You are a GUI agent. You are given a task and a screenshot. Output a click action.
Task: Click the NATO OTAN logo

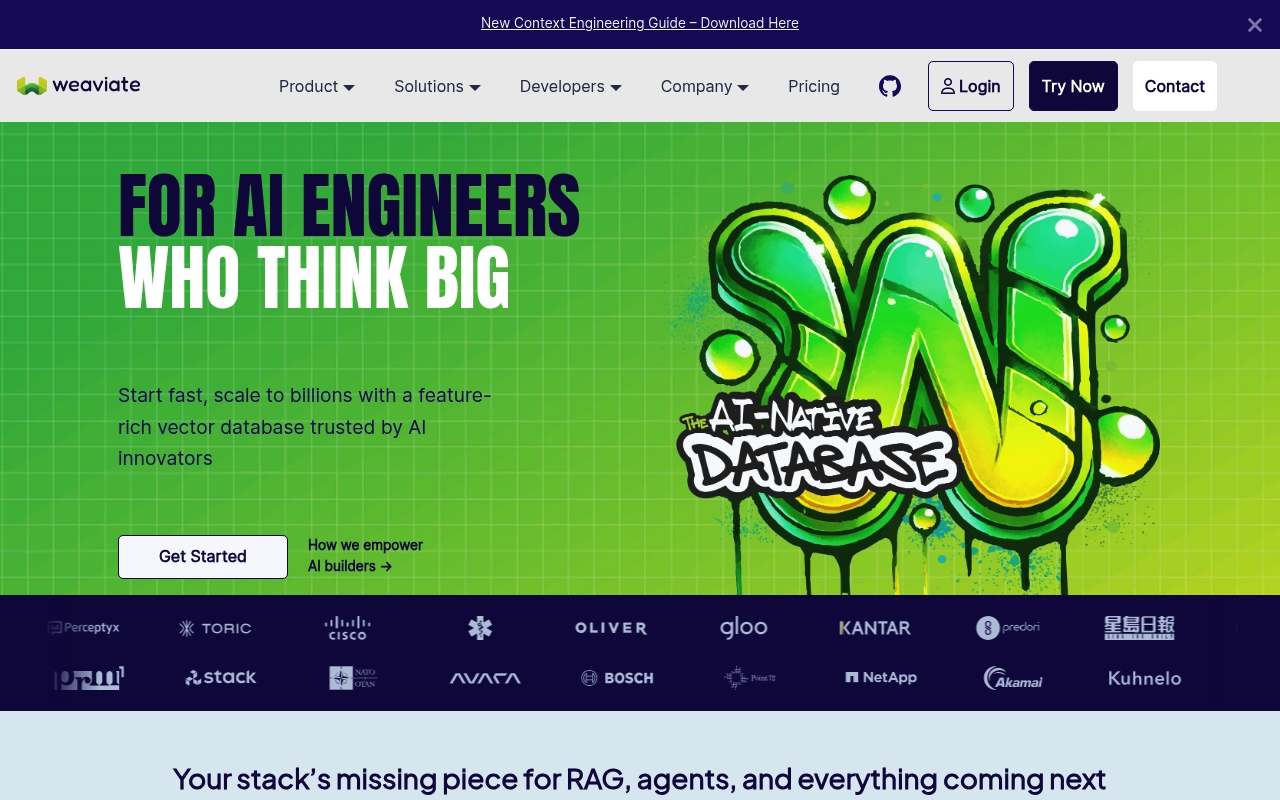353,678
